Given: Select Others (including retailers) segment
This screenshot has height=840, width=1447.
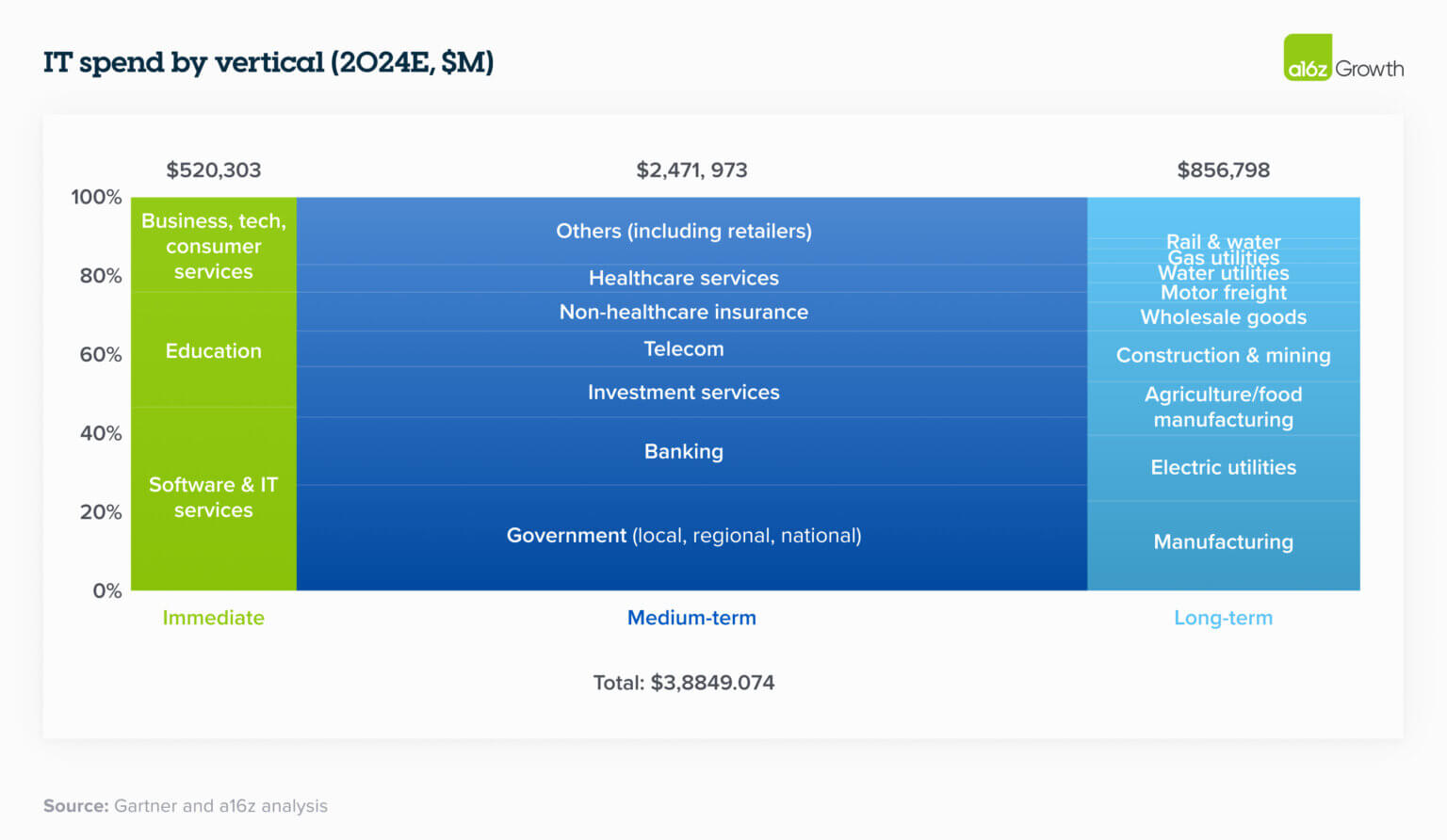Looking at the screenshot, I should (x=691, y=231).
